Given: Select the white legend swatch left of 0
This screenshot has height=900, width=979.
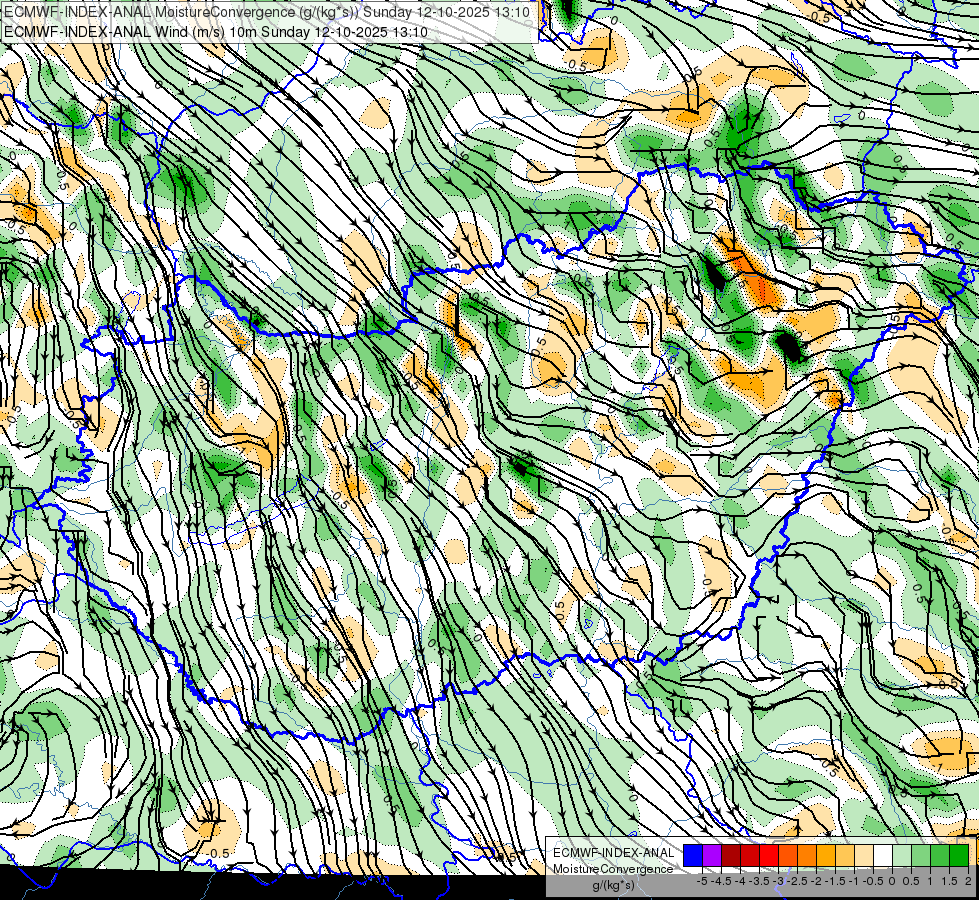Looking at the screenshot, I should pos(883,856).
